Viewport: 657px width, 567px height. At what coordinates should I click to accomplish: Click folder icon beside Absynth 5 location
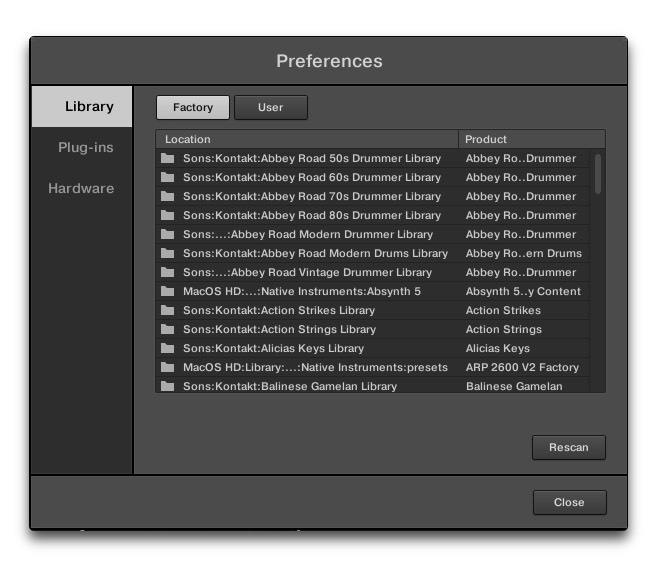tap(168, 291)
